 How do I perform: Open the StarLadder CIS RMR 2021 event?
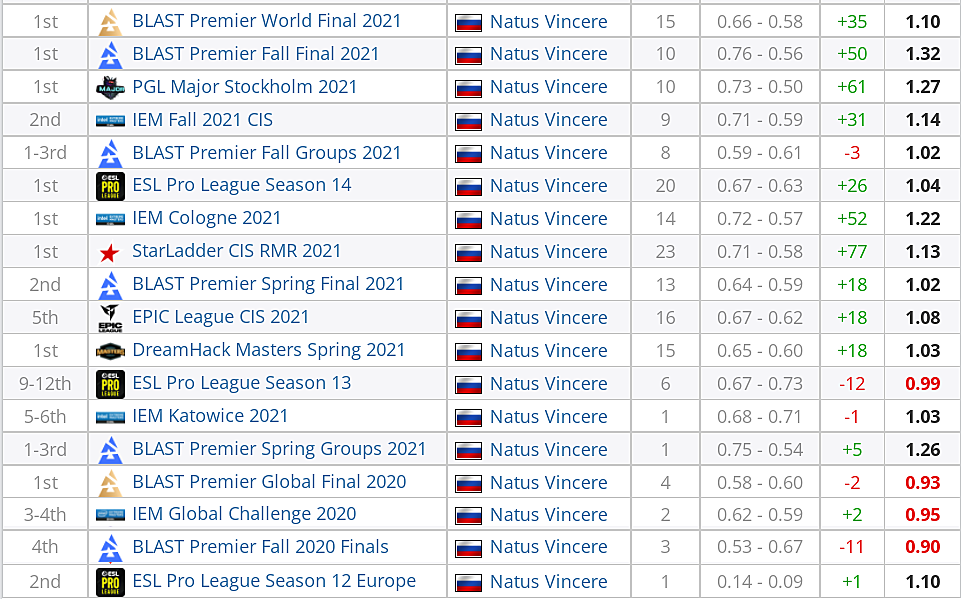(x=236, y=251)
